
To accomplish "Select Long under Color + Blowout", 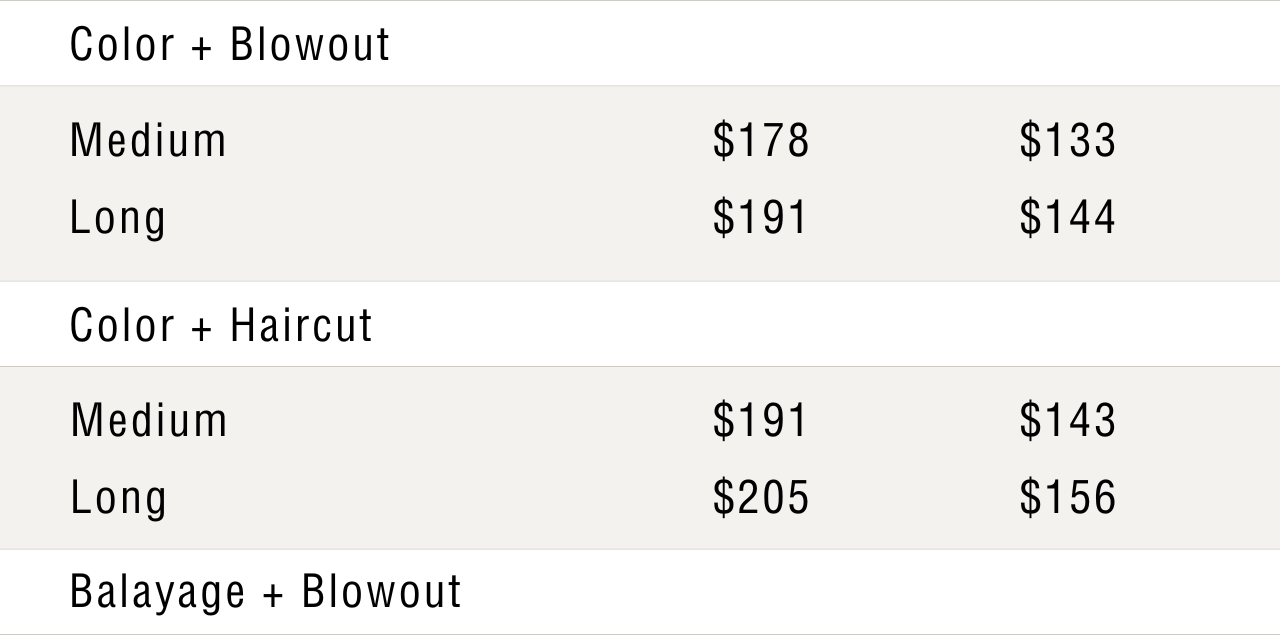I will point(118,219).
